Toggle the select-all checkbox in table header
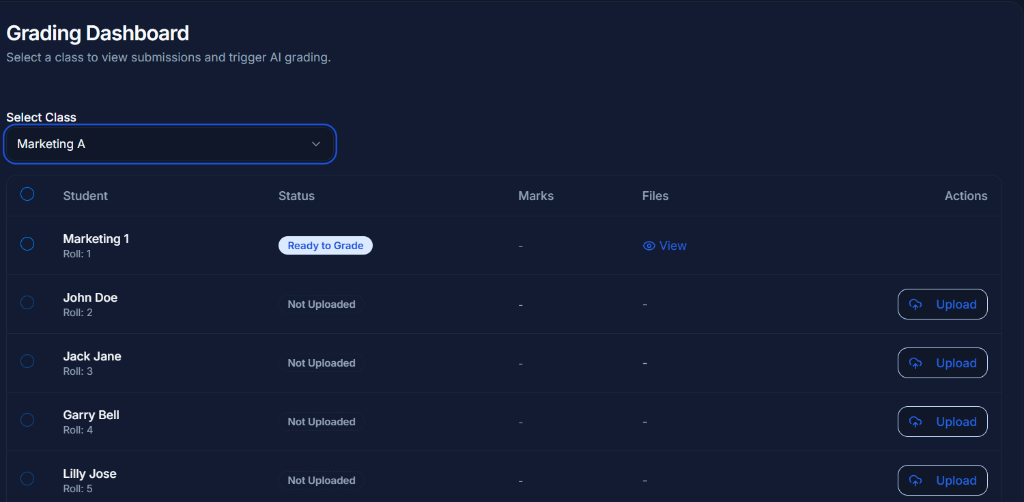Screen dimensions: 1024x502 pyautogui.click(x=27, y=195)
